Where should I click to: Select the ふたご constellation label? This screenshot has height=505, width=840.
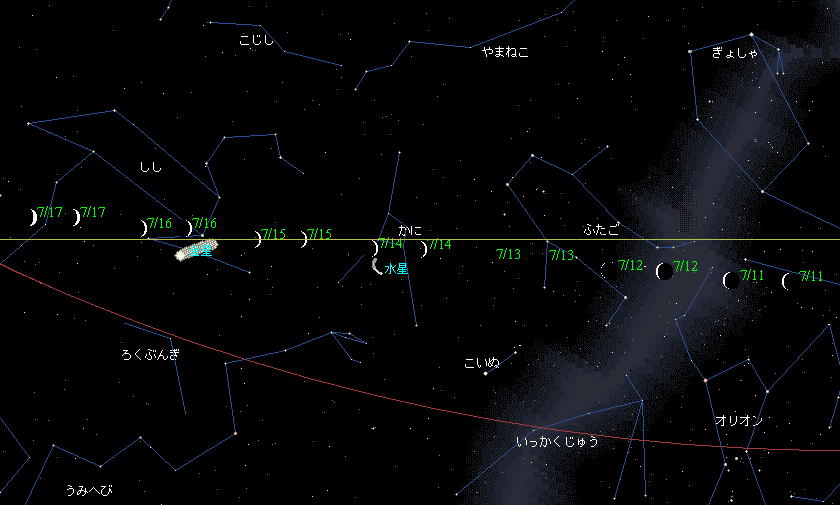click(601, 230)
